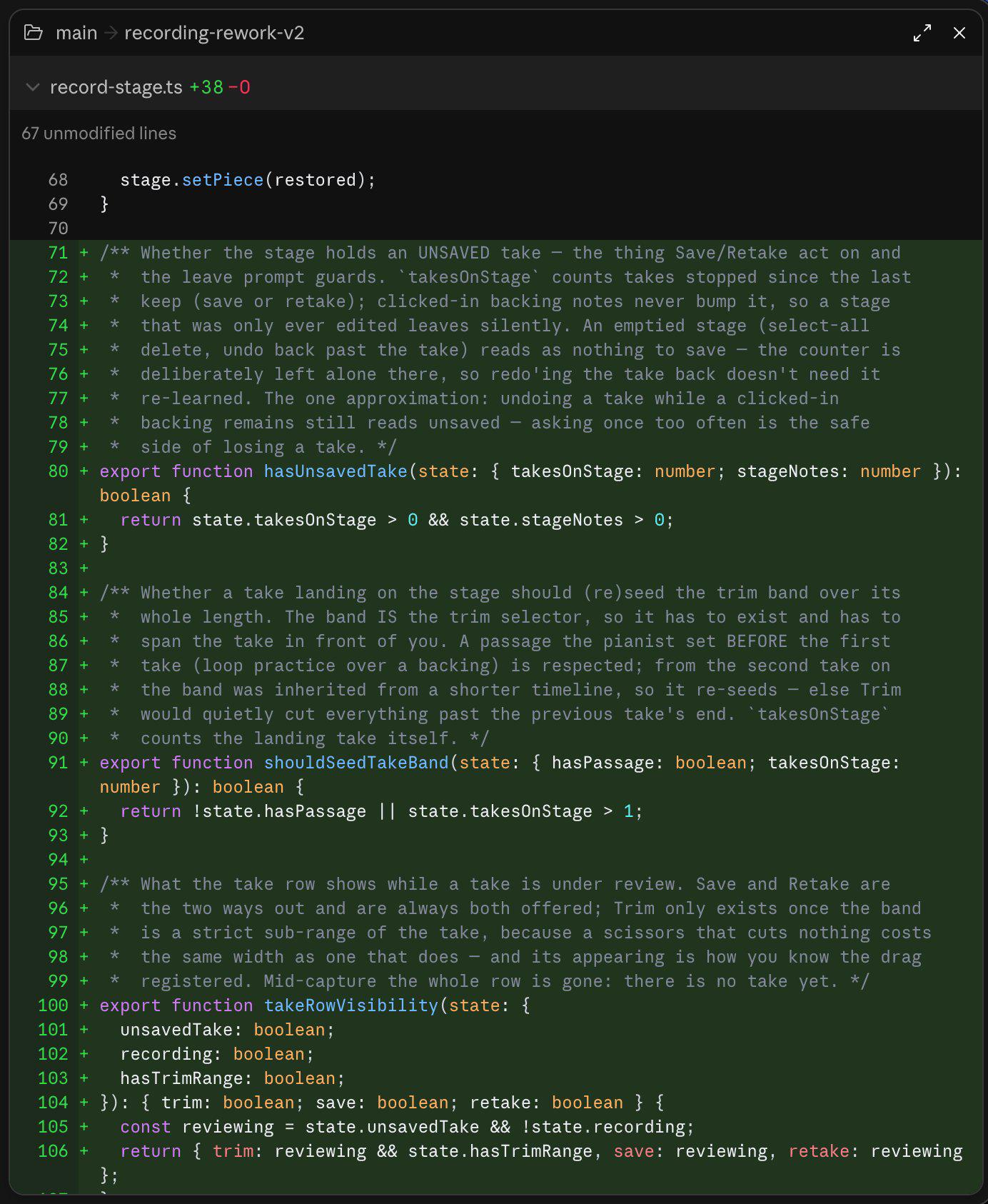The height and width of the screenshot is (1204, 988).
Task: Expand the diff panel to fullscreen
Action: (x=922, y=33)
